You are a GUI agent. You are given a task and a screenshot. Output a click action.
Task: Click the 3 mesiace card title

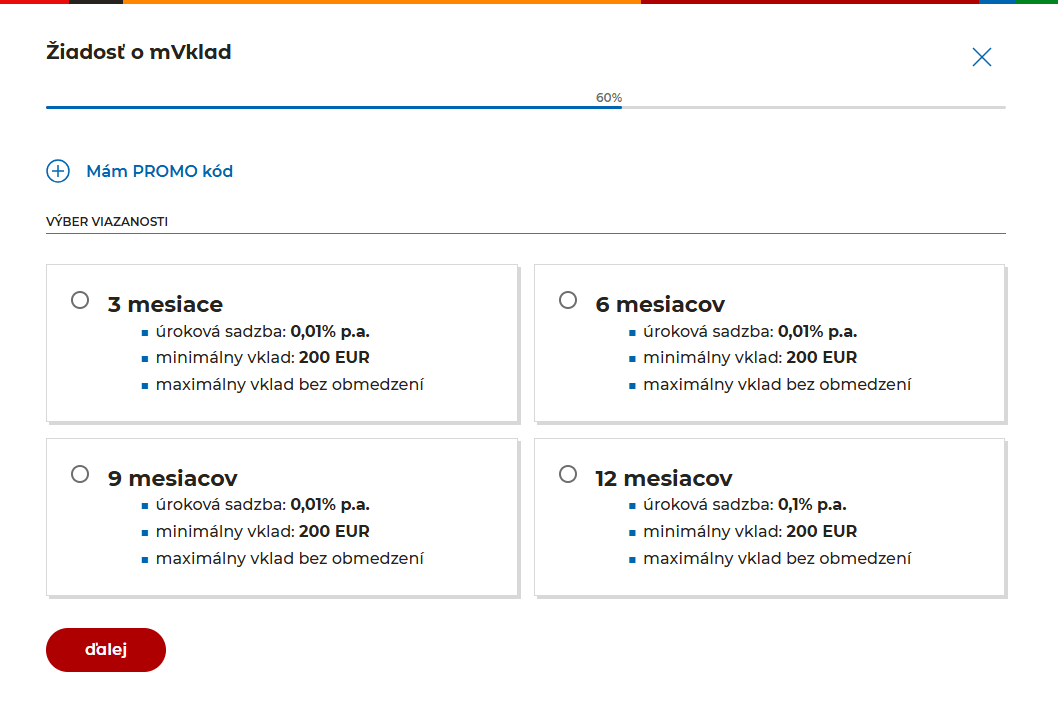click(x=165, y=304)
